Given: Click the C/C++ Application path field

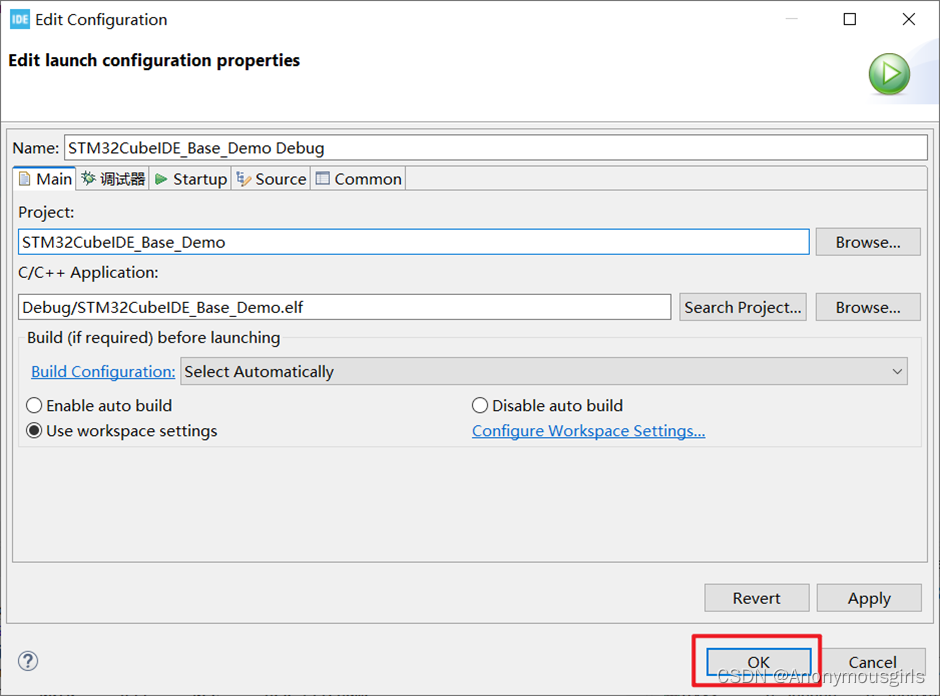Looking at the screenshot, I should point(345,308).
